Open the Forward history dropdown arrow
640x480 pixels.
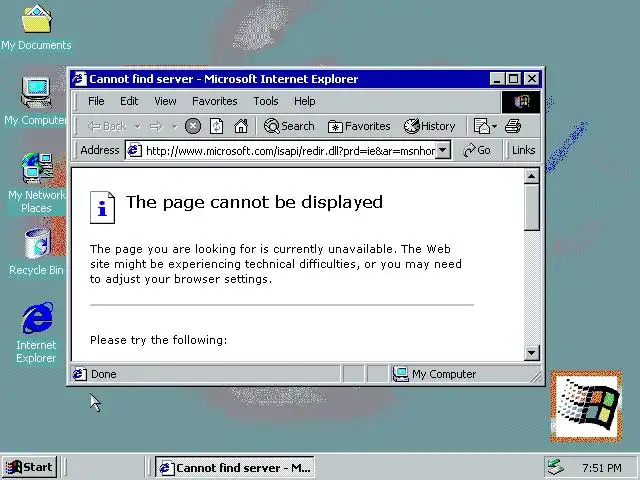[x=174, y=127]
